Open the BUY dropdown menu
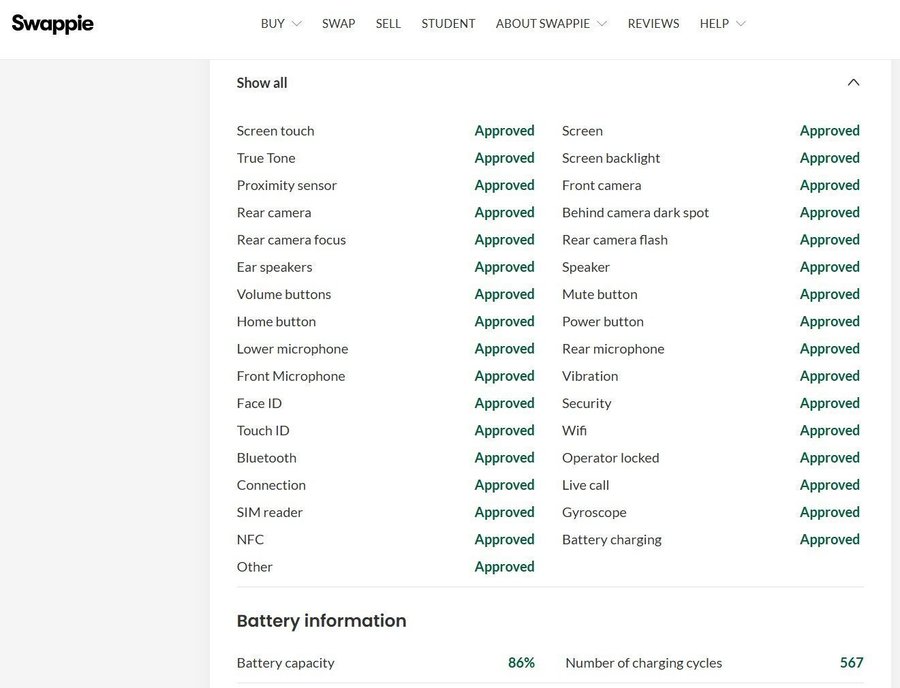The width and height of the screenshot is (900, 688). point(280,23)
